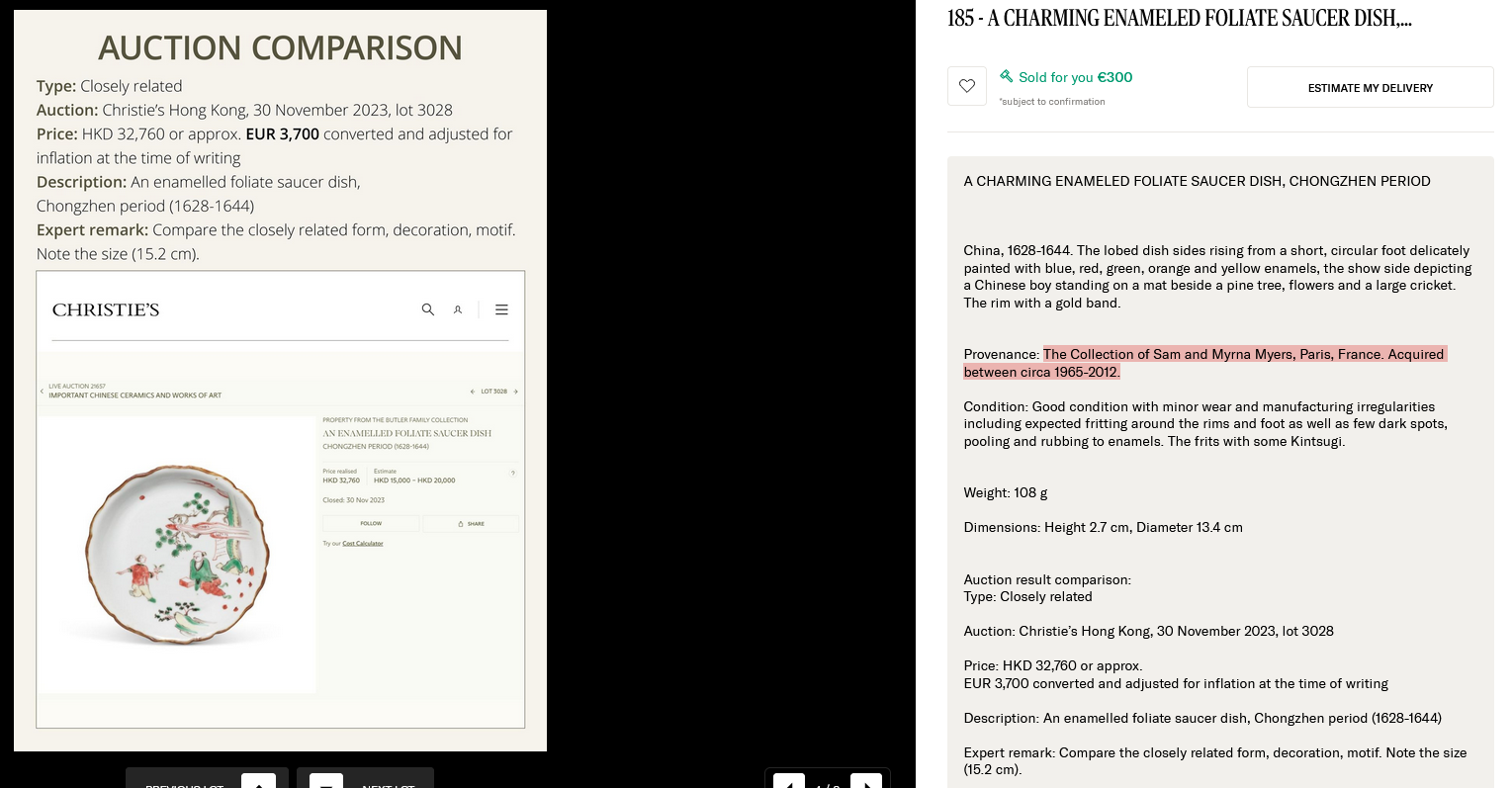Click the 'Auction: Christie's Hong Kong, 30 November 2023' line in description

point(1149,631)
